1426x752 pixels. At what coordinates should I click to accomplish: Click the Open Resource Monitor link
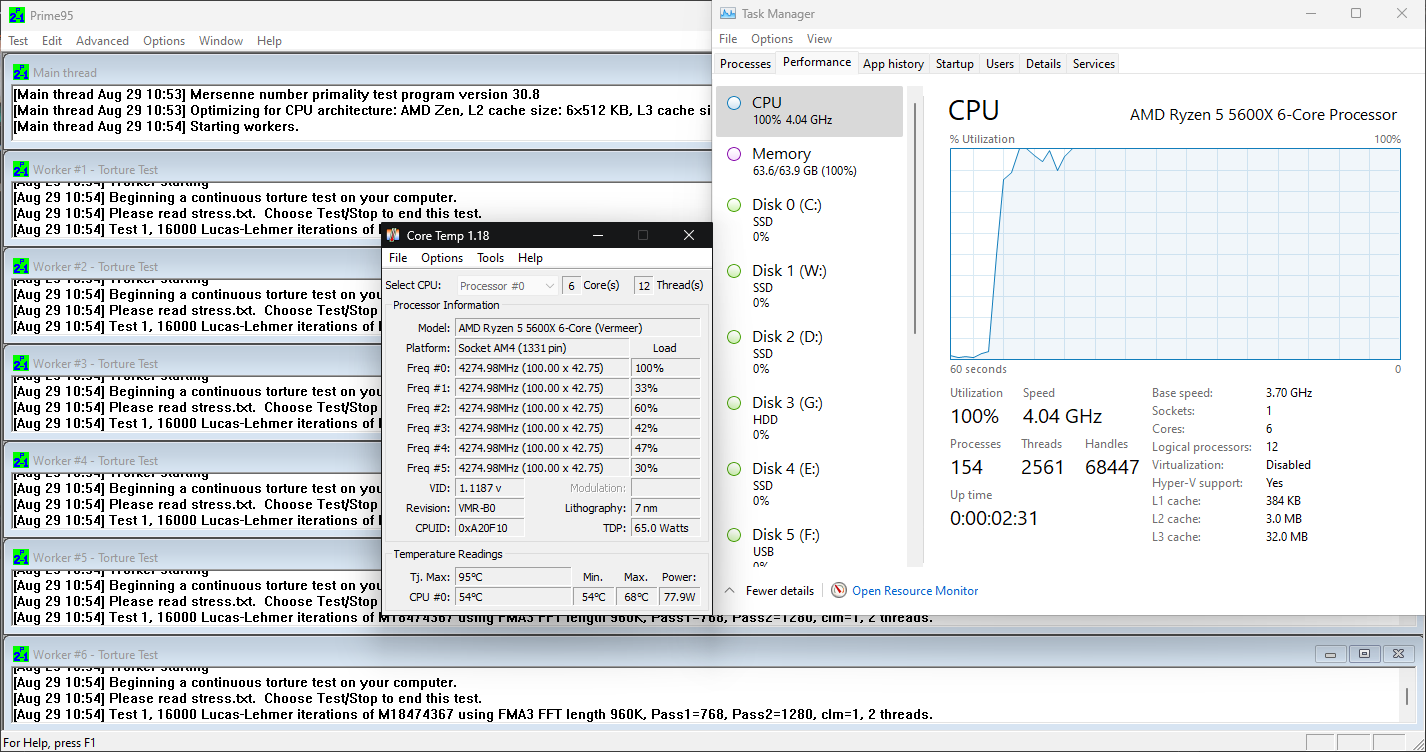pos(915,591)
